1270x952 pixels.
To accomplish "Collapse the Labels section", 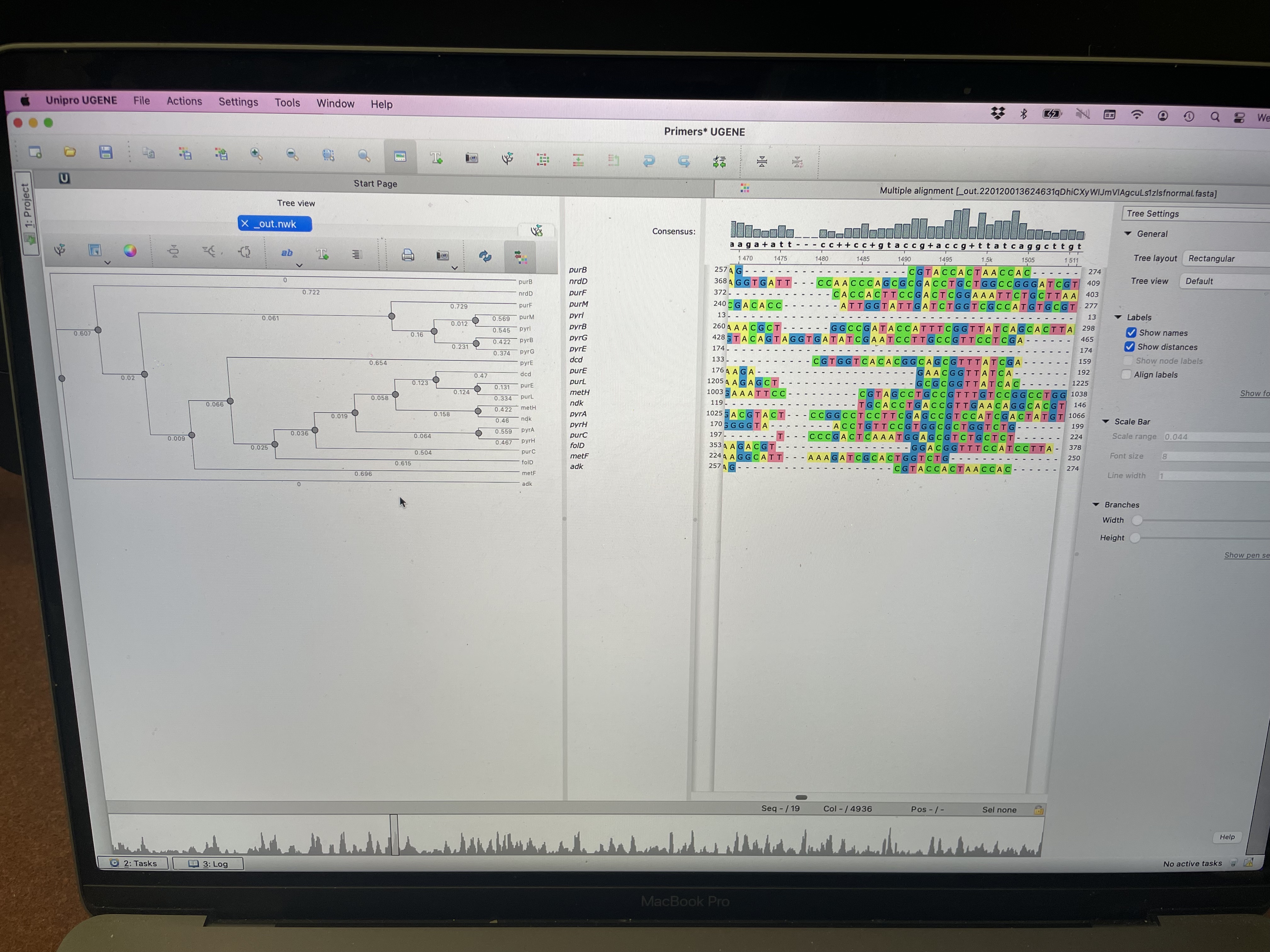I will coord(1118,317).
